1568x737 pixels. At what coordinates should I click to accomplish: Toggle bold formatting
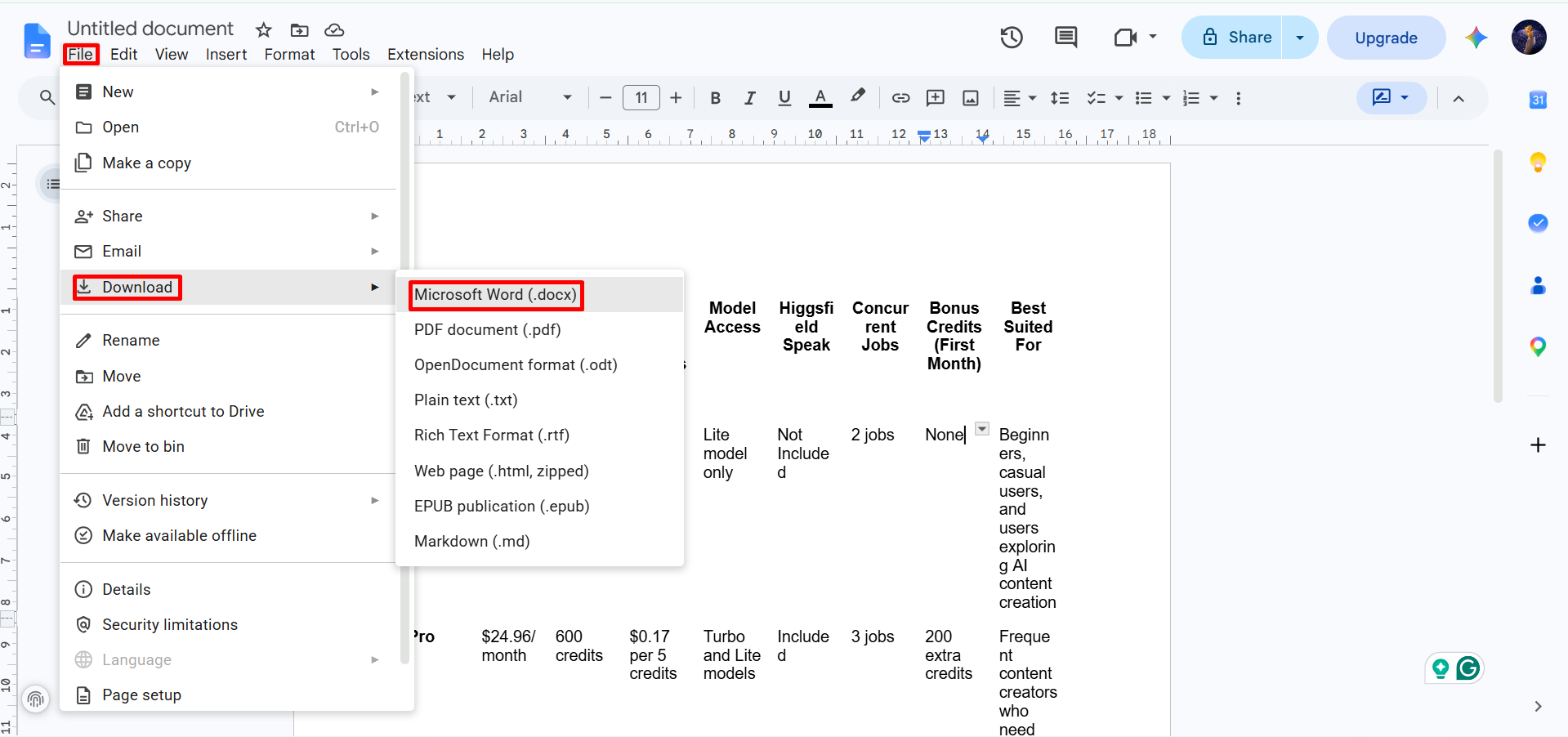(x=715, y=98)
